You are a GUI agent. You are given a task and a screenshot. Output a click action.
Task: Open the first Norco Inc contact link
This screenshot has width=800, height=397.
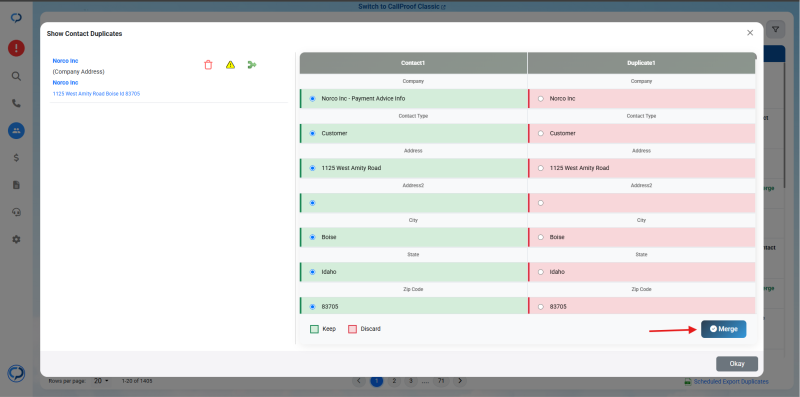coord(65,61)
